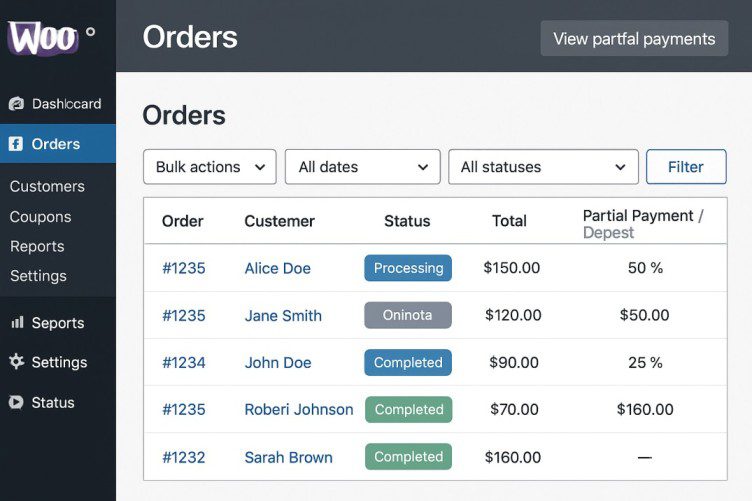This screenshot has height=501, width=752.
Task: Click the Orders sidebar icon
Action: click(x=16, y=144)
